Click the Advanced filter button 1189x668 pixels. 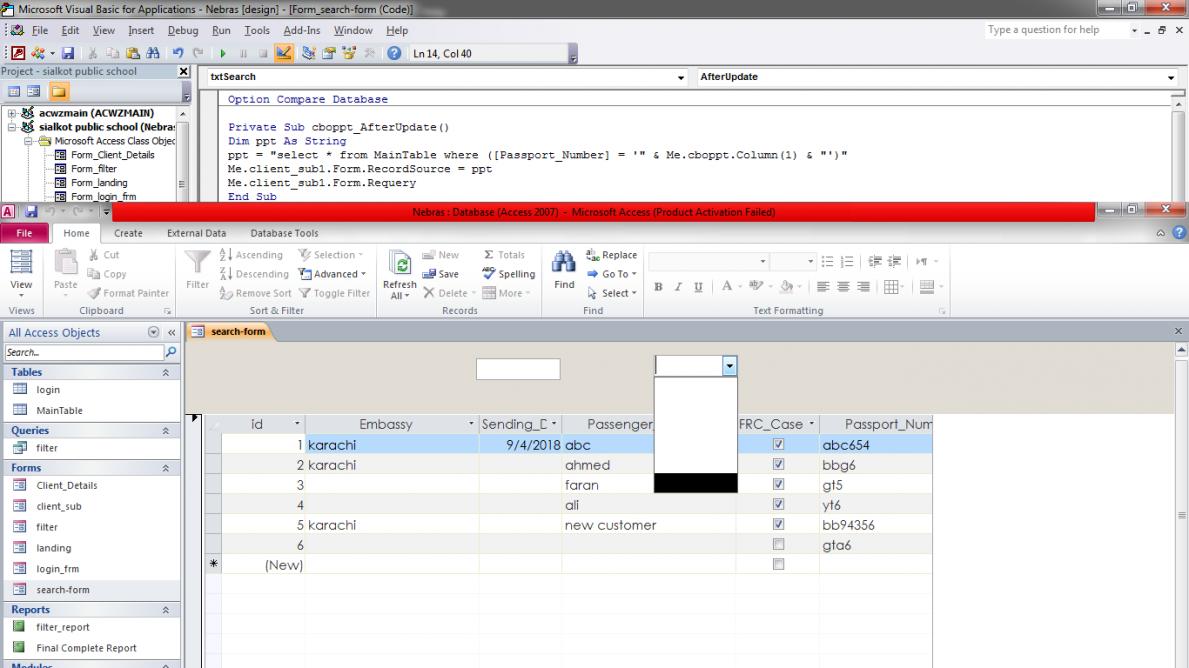[x=332, y=274]
